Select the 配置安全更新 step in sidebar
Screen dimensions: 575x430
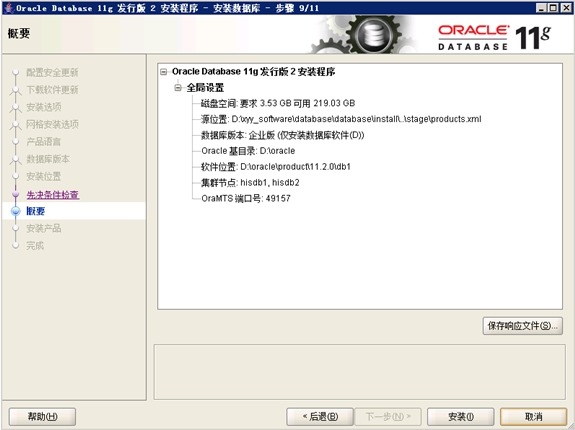point(52,73)
